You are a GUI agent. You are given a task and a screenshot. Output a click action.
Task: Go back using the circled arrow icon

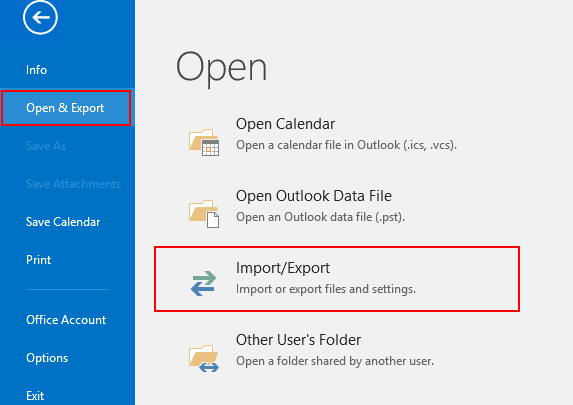coord(40,17)
